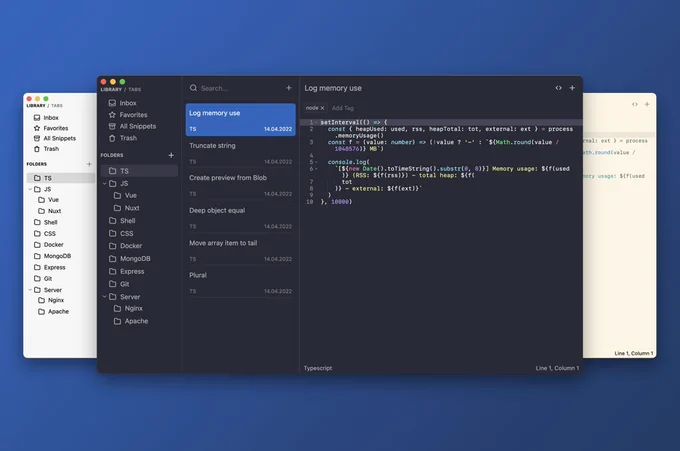Click Line 1, Column 1 in dark window status bar
The height and width of the screenshot is (451, 680).
coord(557,368)
